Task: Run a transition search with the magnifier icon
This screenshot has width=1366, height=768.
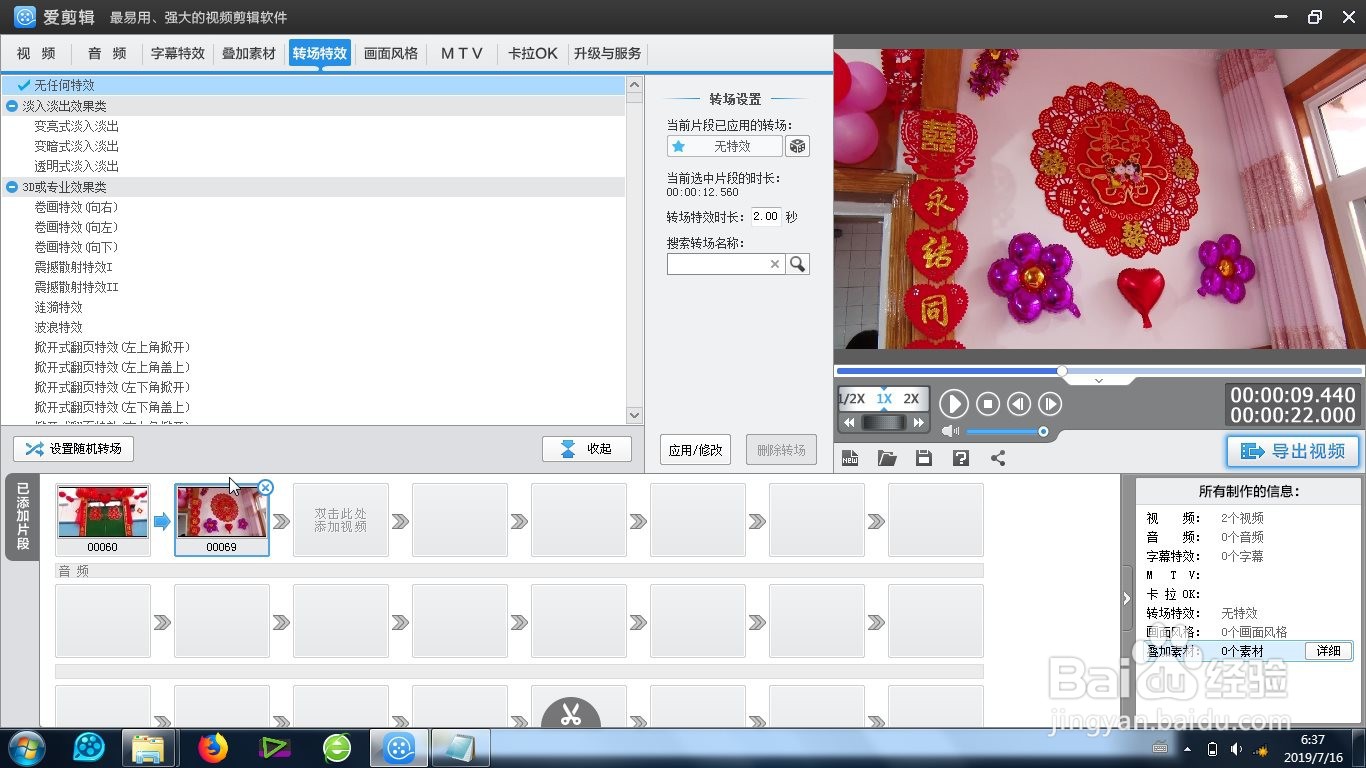Action: pyautogui.click(x=797, y=263)
